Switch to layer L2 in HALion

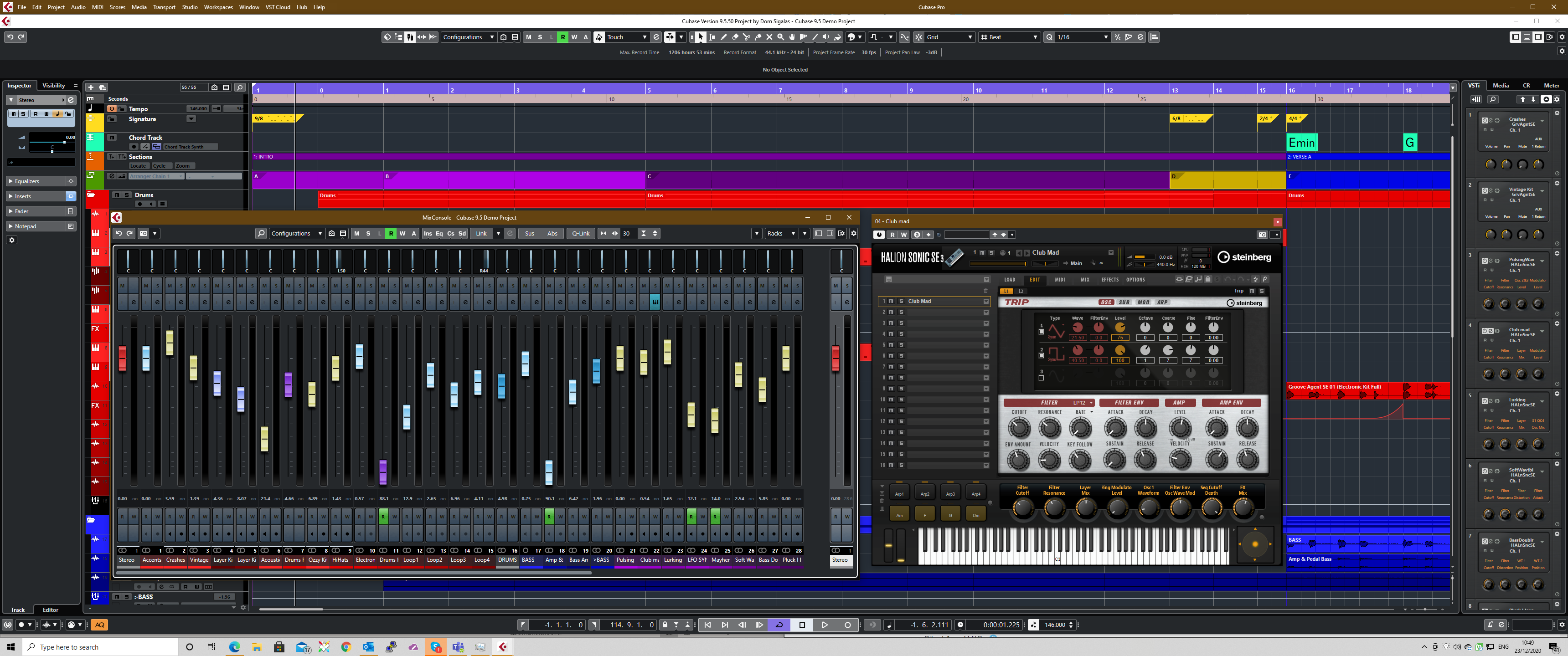[x=1021, y=292]
